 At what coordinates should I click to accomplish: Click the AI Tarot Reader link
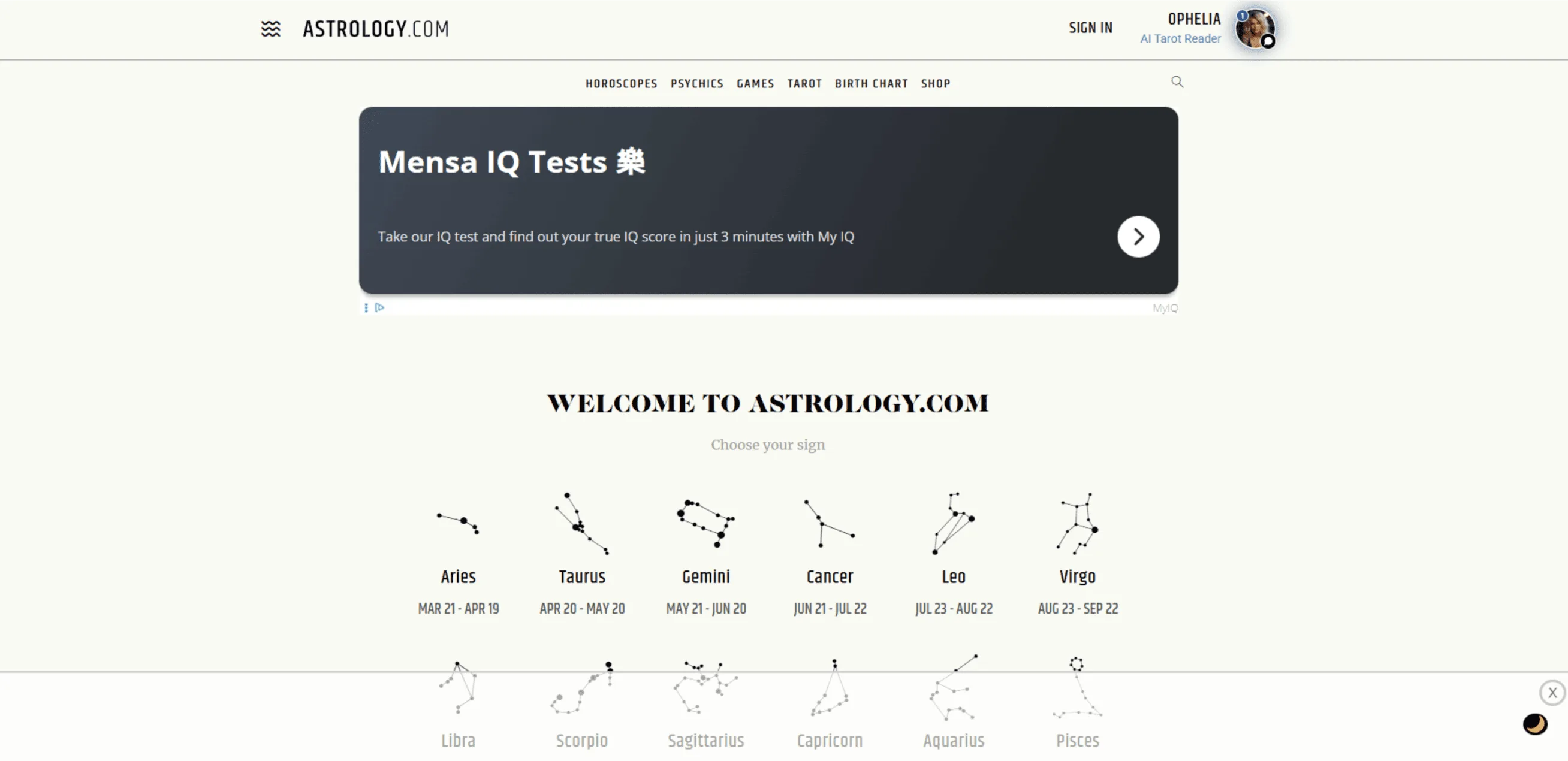1180,38
